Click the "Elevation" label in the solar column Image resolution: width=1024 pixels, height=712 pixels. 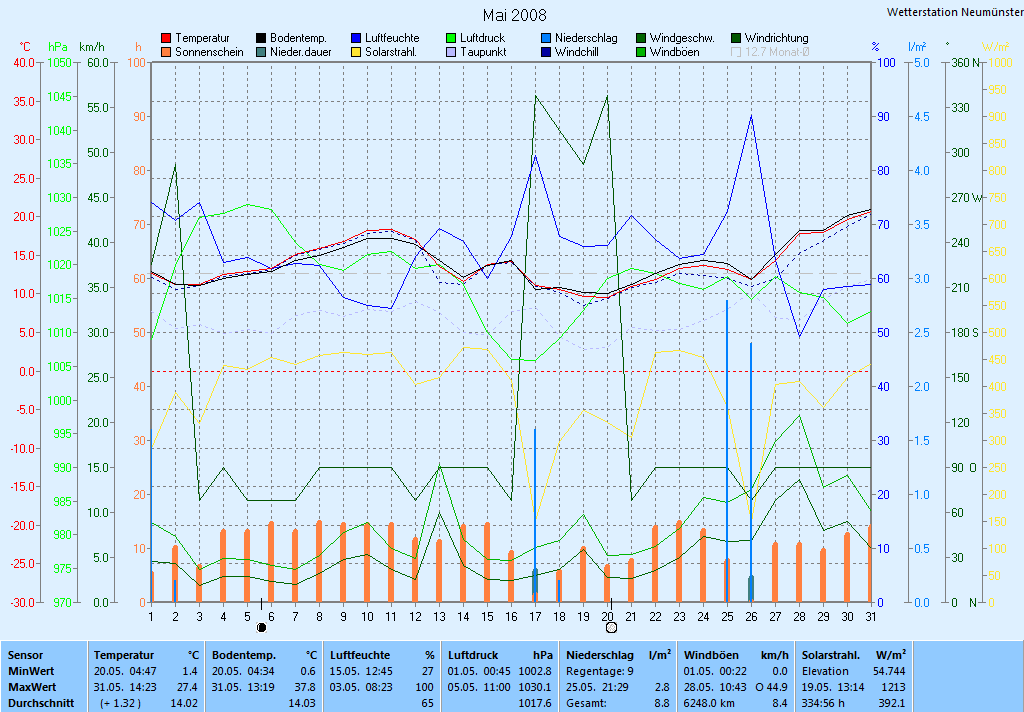[825, 672]
